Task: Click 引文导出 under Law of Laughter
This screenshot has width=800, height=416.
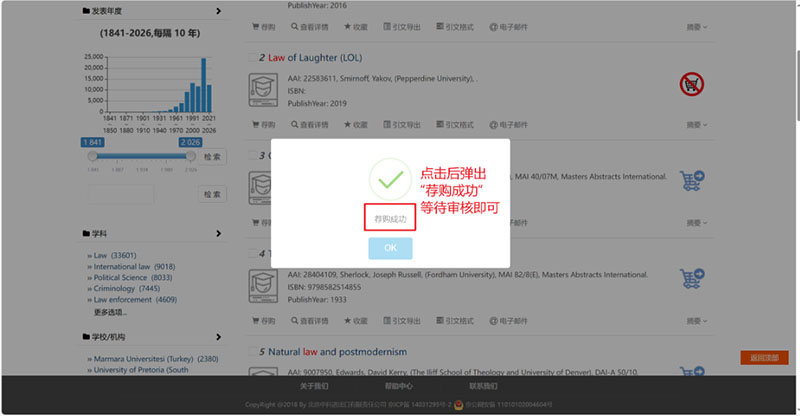Action: [402, 125]
